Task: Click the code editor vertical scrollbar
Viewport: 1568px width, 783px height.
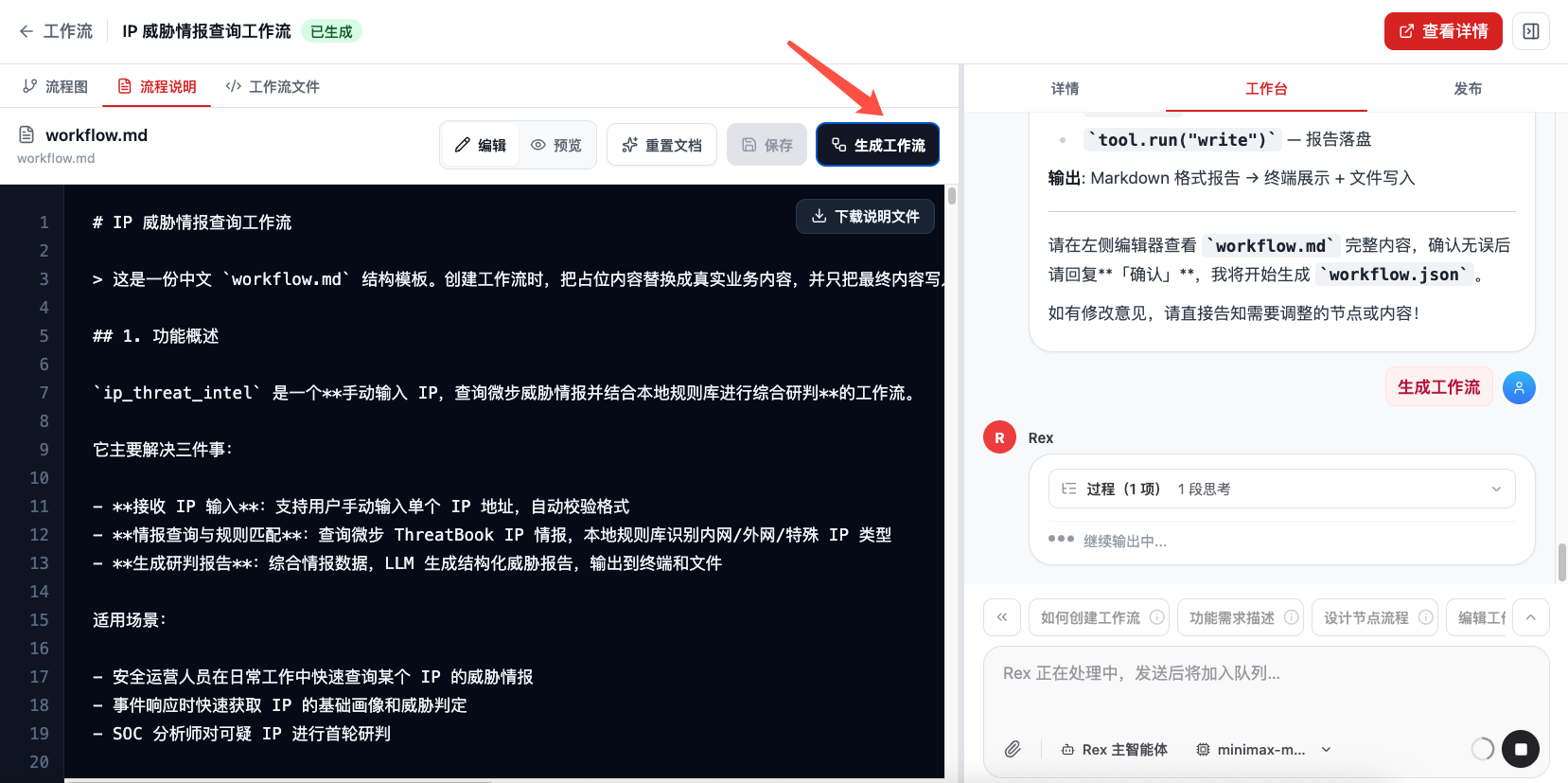Action: pos(951,196)
